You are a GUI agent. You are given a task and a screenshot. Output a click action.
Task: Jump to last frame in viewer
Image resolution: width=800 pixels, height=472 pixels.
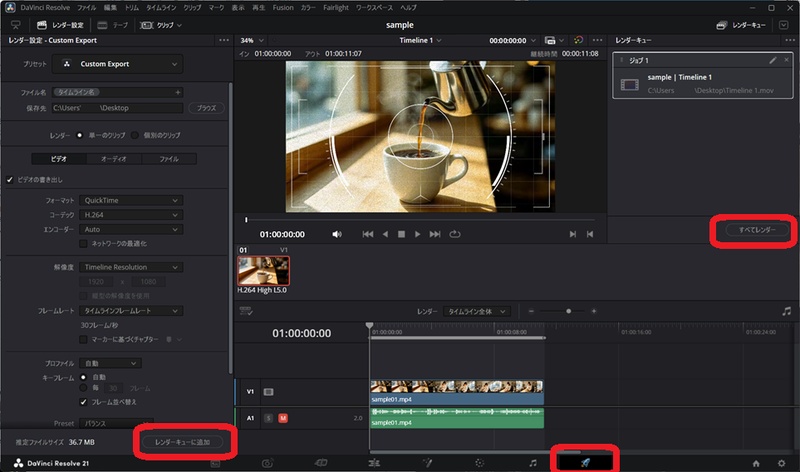click(x=435, y=234)
